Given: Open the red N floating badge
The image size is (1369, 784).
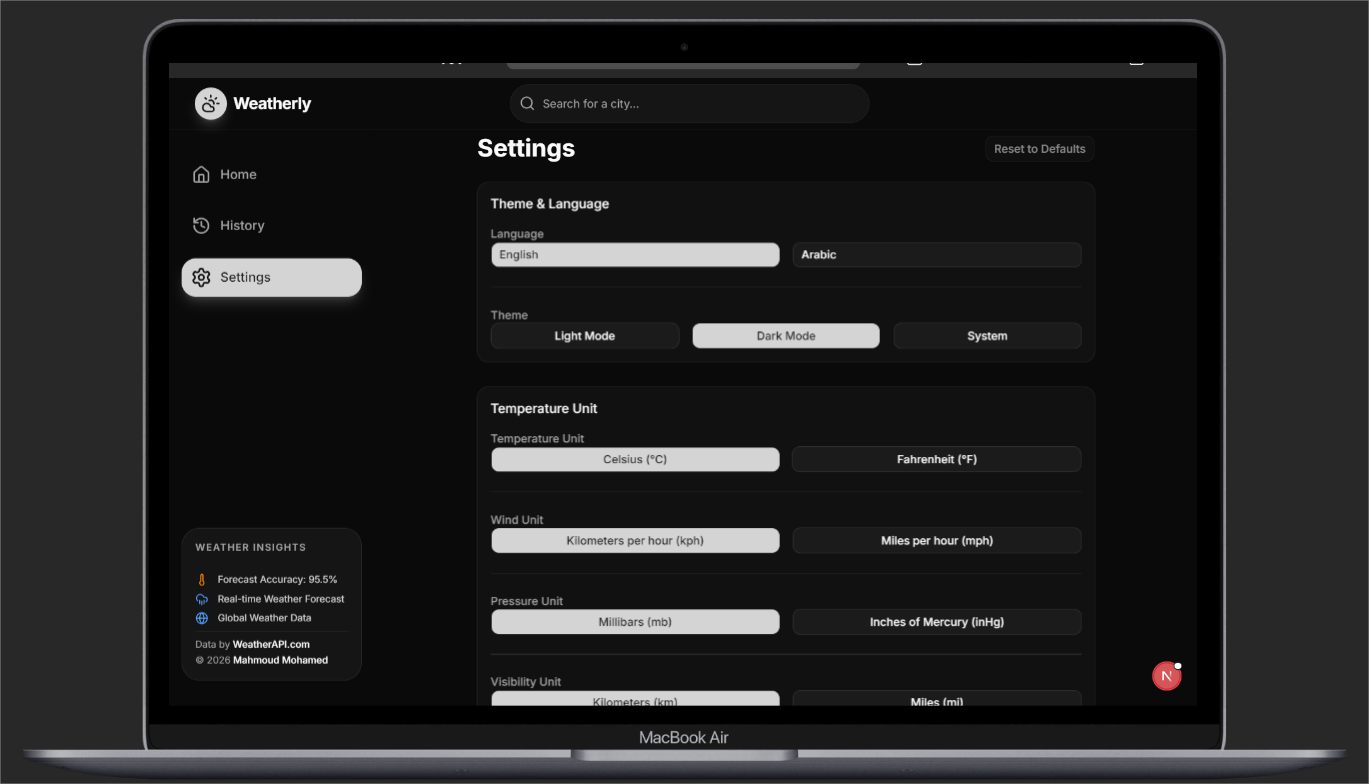Looking at the screenshot, I should click(x=1166, y=676).
